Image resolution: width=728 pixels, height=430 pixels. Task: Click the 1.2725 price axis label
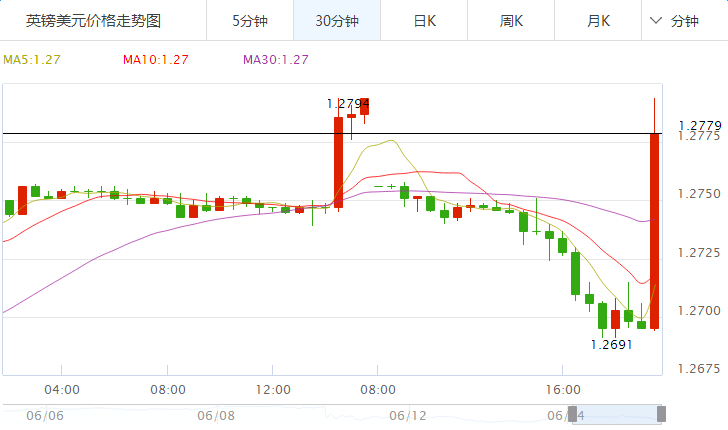pyautogui.click(x=699, y=253)
